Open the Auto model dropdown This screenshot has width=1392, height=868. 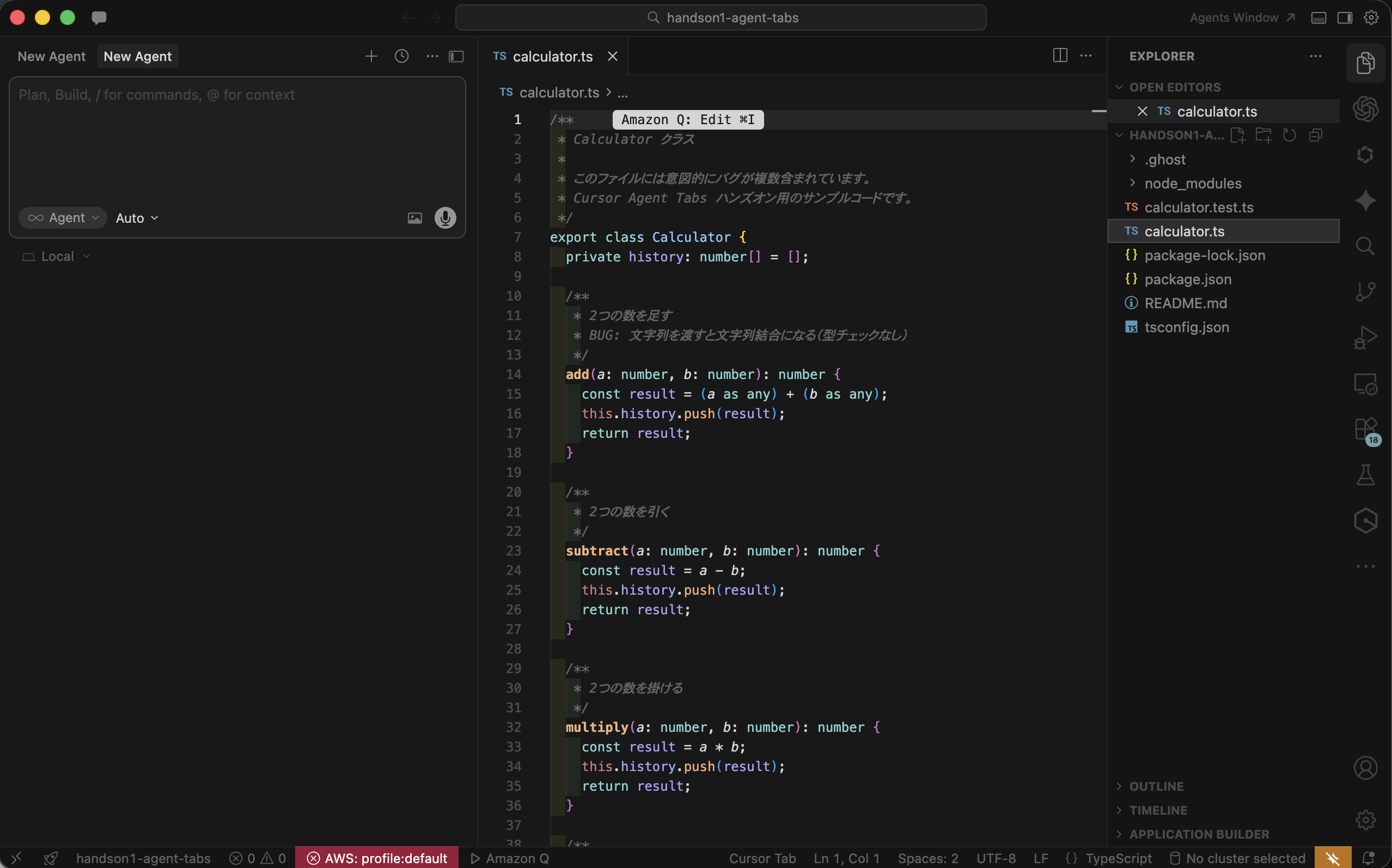pyautogui.click(x=137, y=218)
